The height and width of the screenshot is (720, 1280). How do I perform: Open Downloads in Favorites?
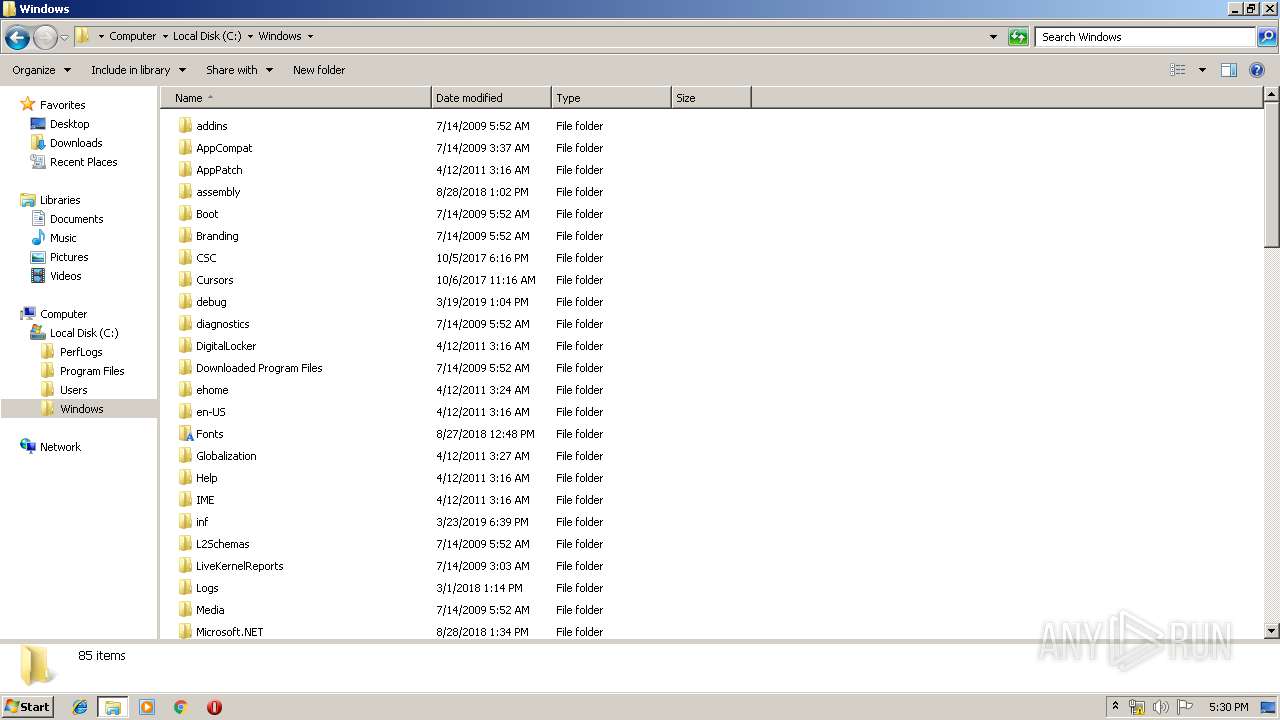point(76,143)
